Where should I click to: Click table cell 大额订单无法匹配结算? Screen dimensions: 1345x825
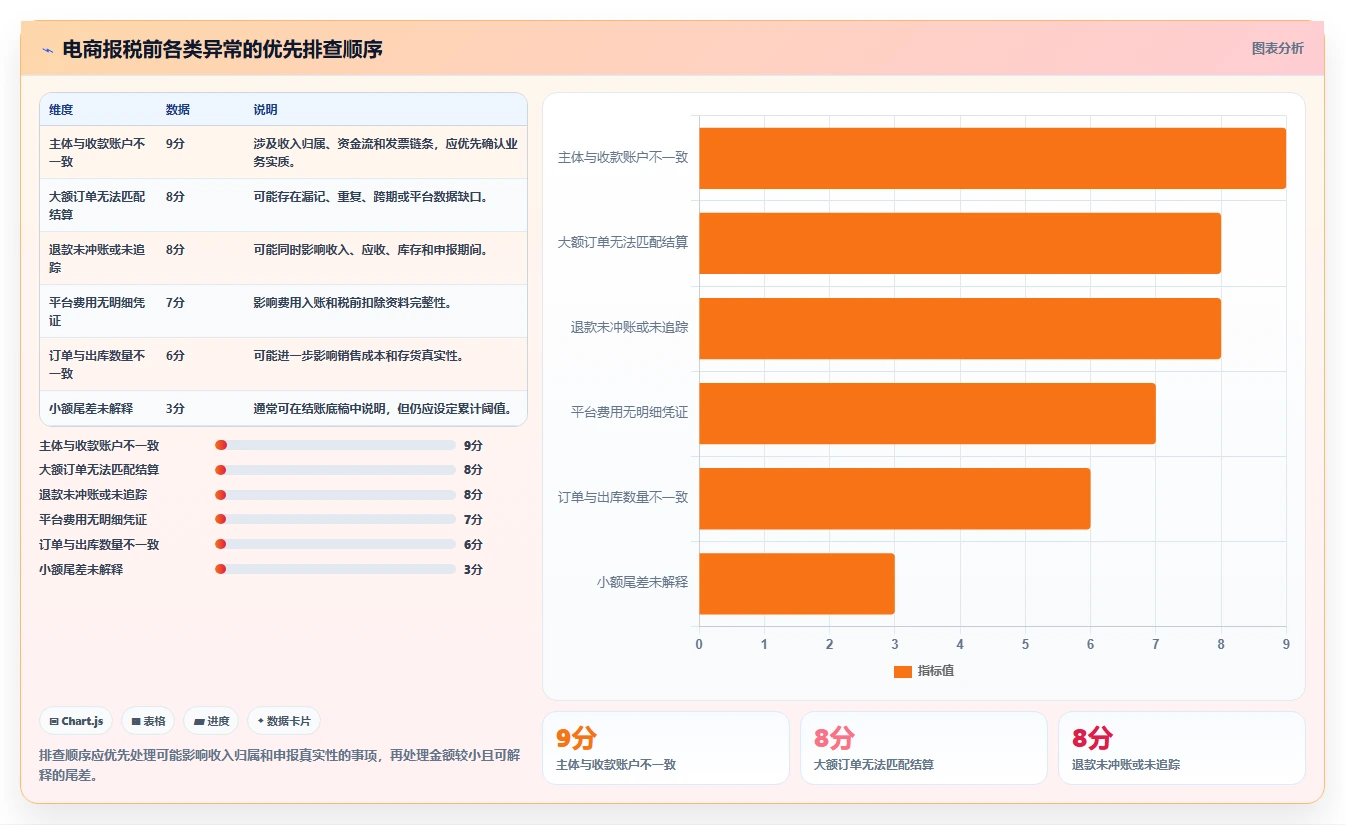click(x=97, y=205)
